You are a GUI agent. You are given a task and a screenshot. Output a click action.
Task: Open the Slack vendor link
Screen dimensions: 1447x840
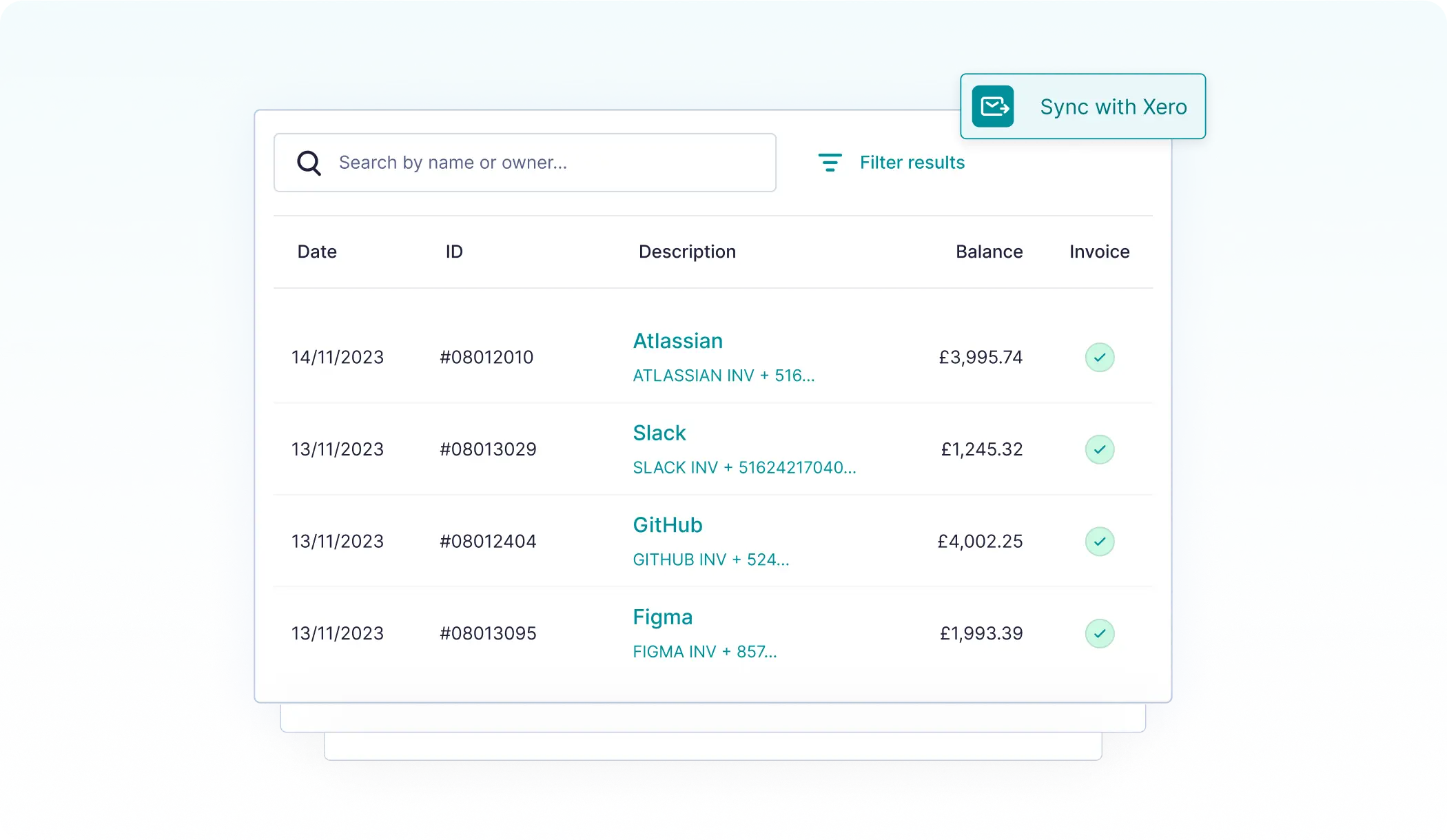point(659,433)
